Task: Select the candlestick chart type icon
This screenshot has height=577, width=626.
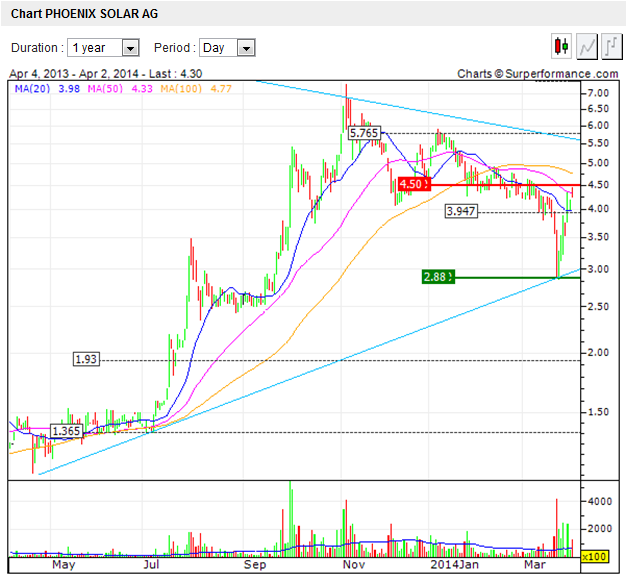Action: click(x=561, y=46)
